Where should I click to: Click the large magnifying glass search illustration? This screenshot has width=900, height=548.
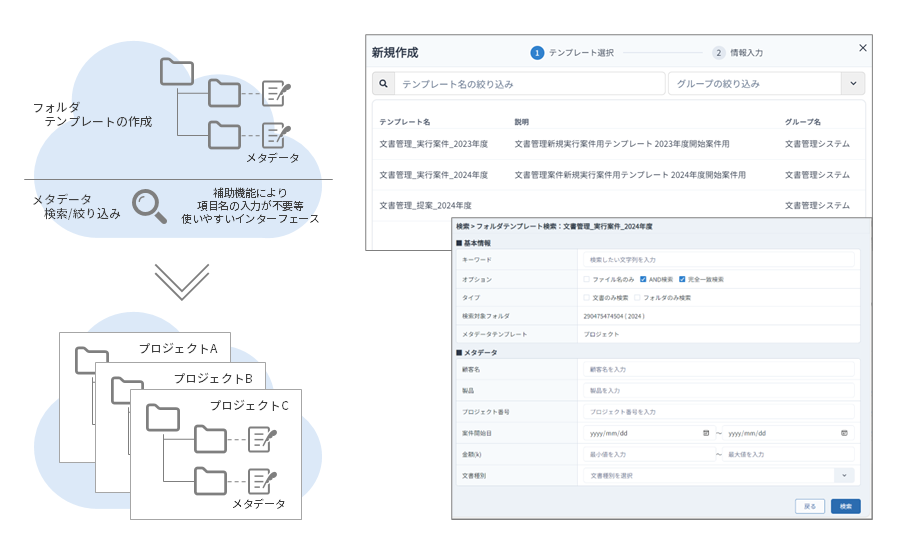click(151, 205)
